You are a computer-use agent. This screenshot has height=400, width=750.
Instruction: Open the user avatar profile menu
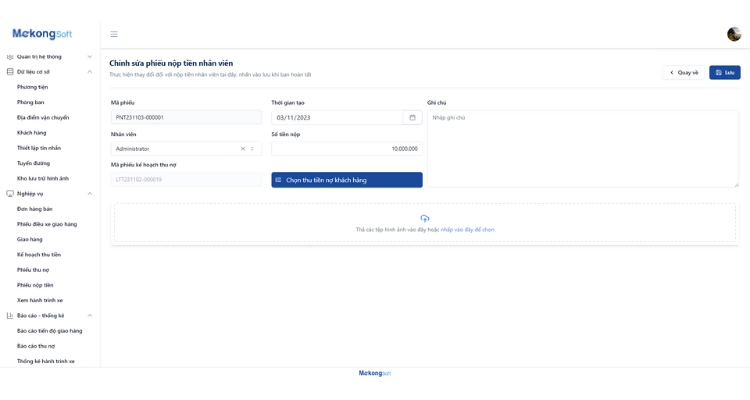(734, 34)
